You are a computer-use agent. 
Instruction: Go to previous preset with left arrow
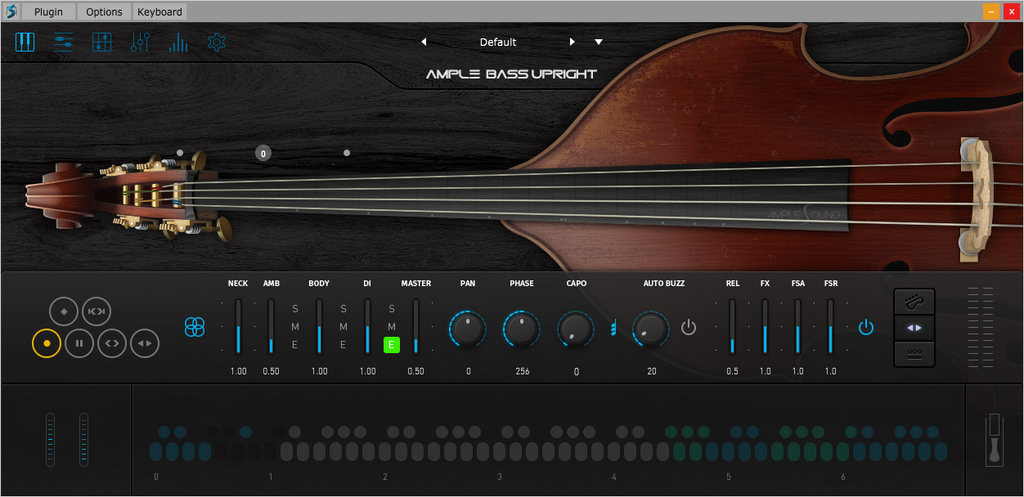(x=424, y=42)
